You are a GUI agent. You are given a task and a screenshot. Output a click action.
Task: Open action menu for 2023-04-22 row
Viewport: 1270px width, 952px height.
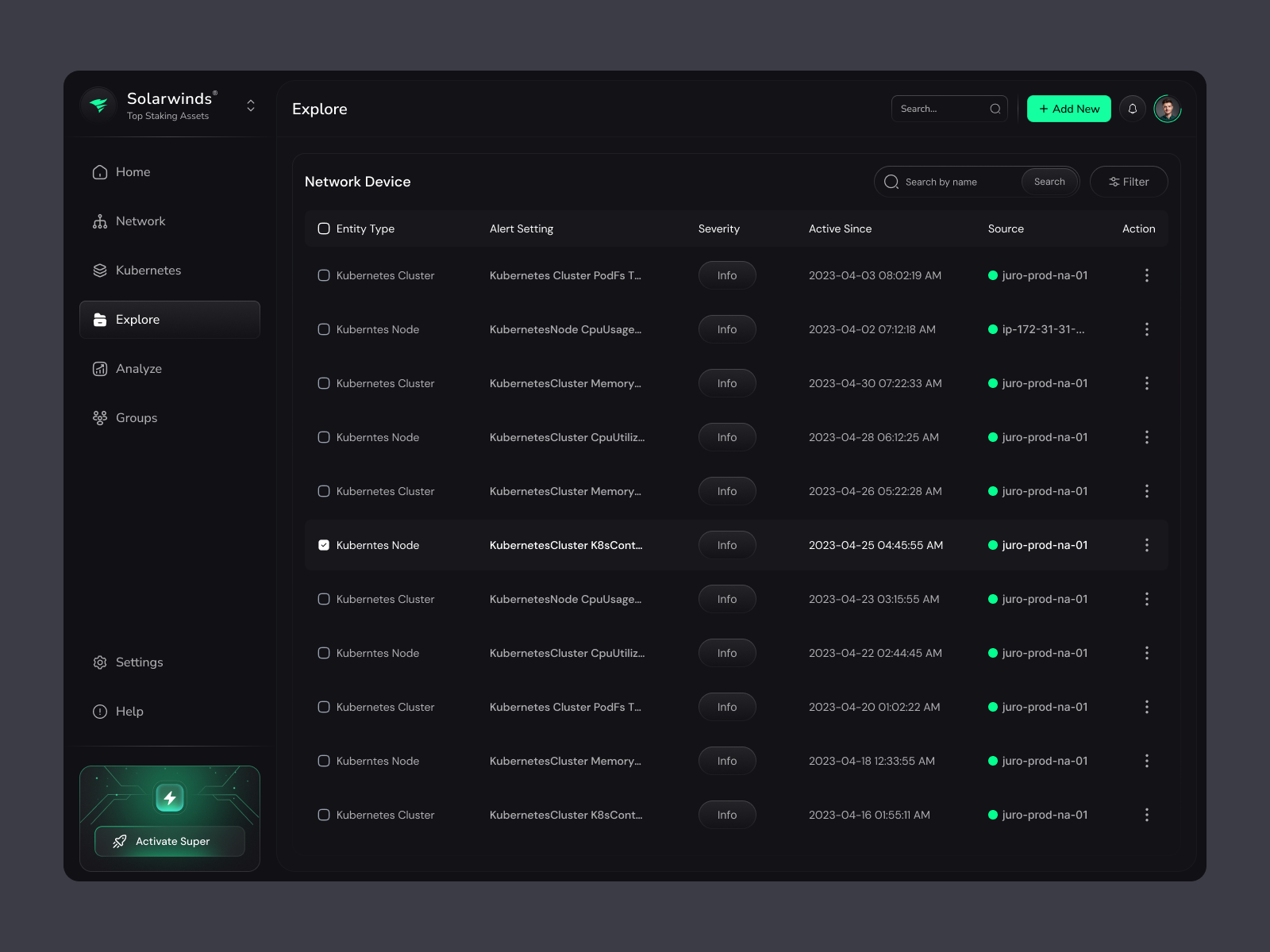[x=1146, y=653]
